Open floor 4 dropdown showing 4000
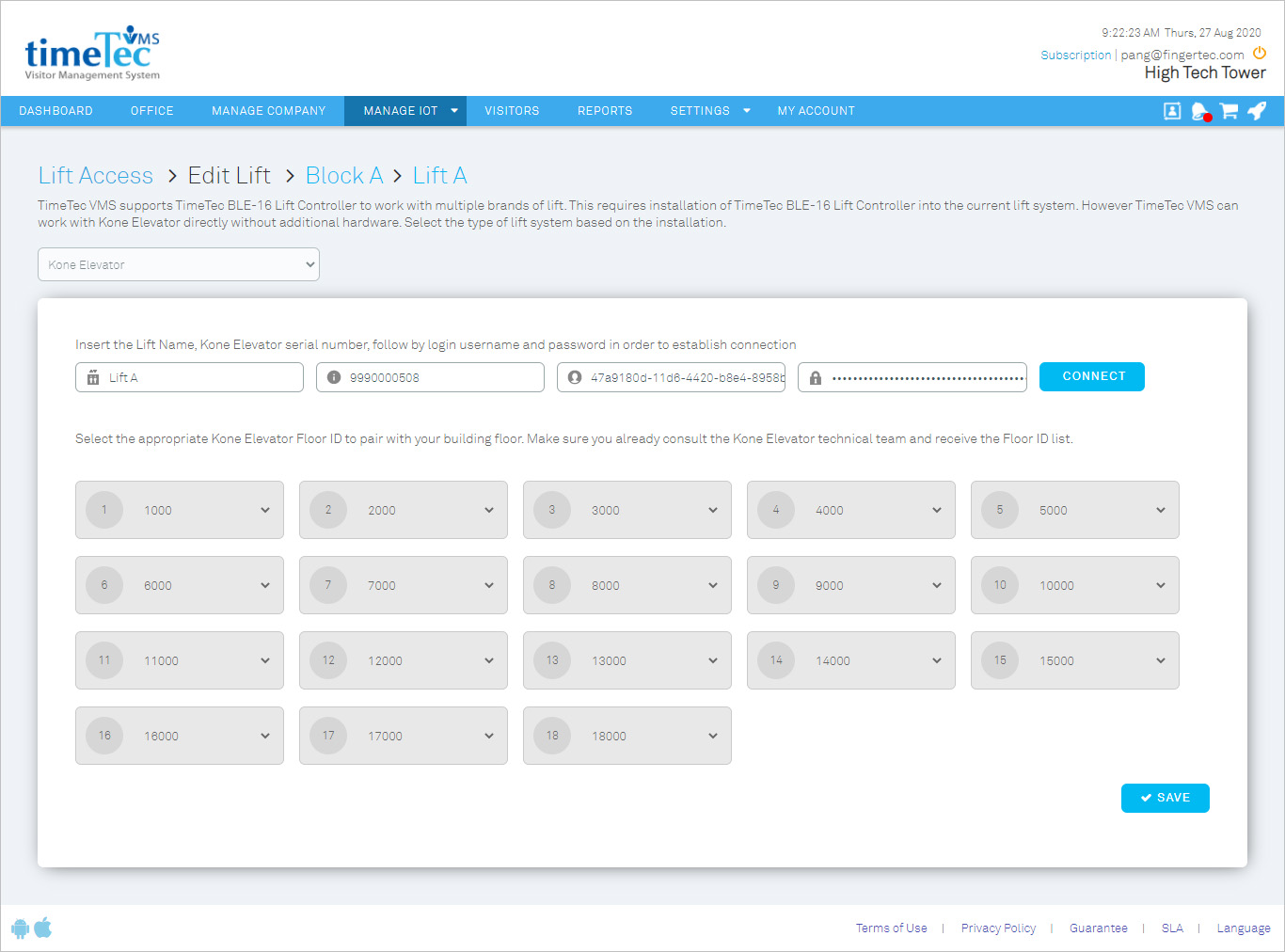The width and height of the screenshot is (1285, 952). 851,510
